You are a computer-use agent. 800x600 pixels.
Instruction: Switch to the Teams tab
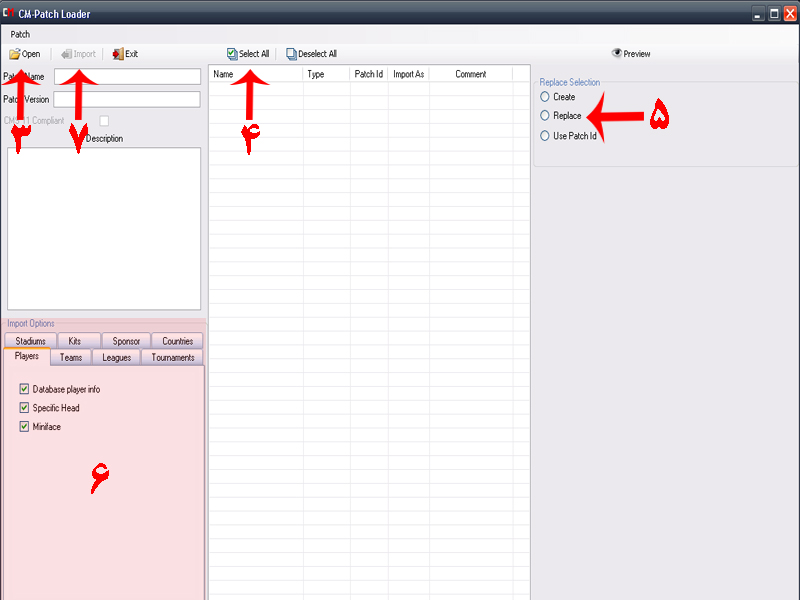pos(71,357)
